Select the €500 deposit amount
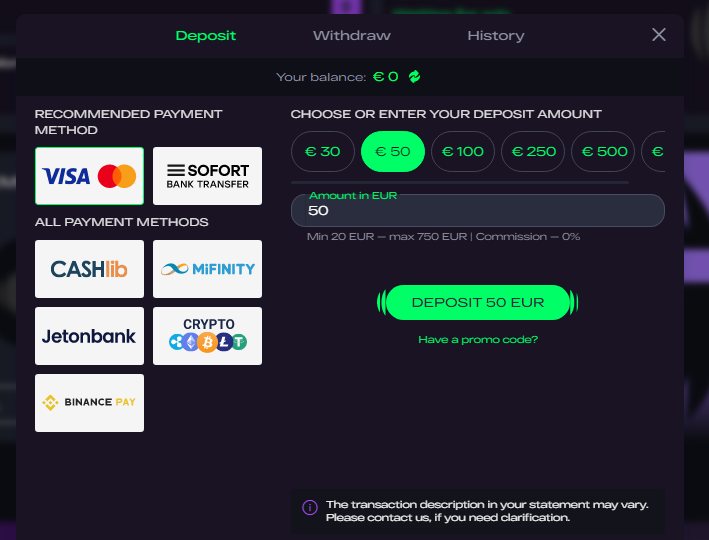Screen dimensions: 709x540 point(603,152)
